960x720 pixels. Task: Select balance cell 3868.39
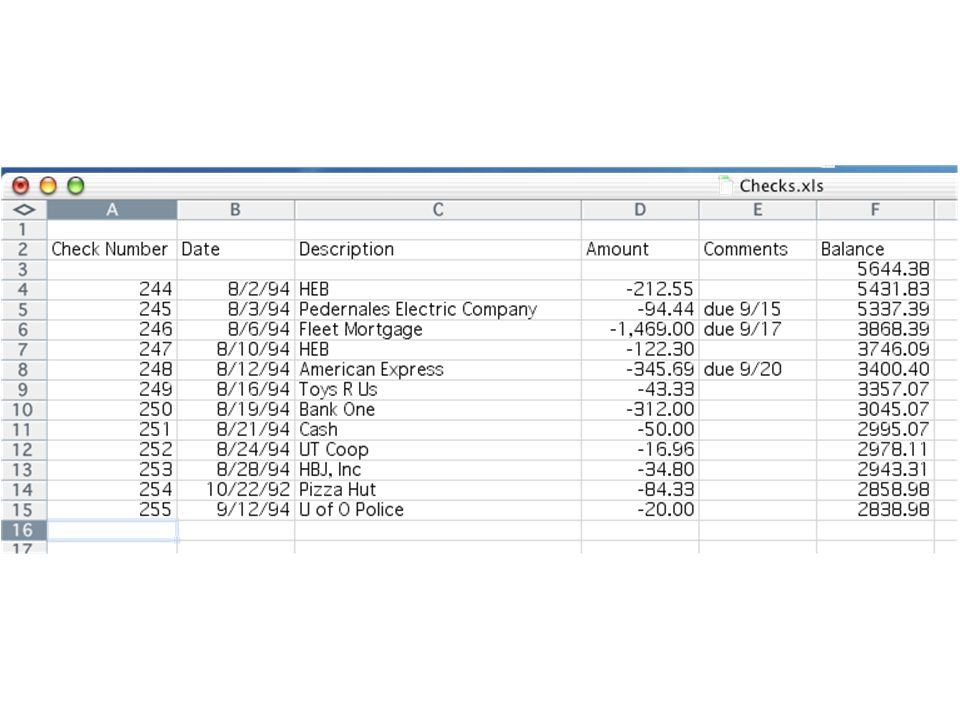click(875, 330)
